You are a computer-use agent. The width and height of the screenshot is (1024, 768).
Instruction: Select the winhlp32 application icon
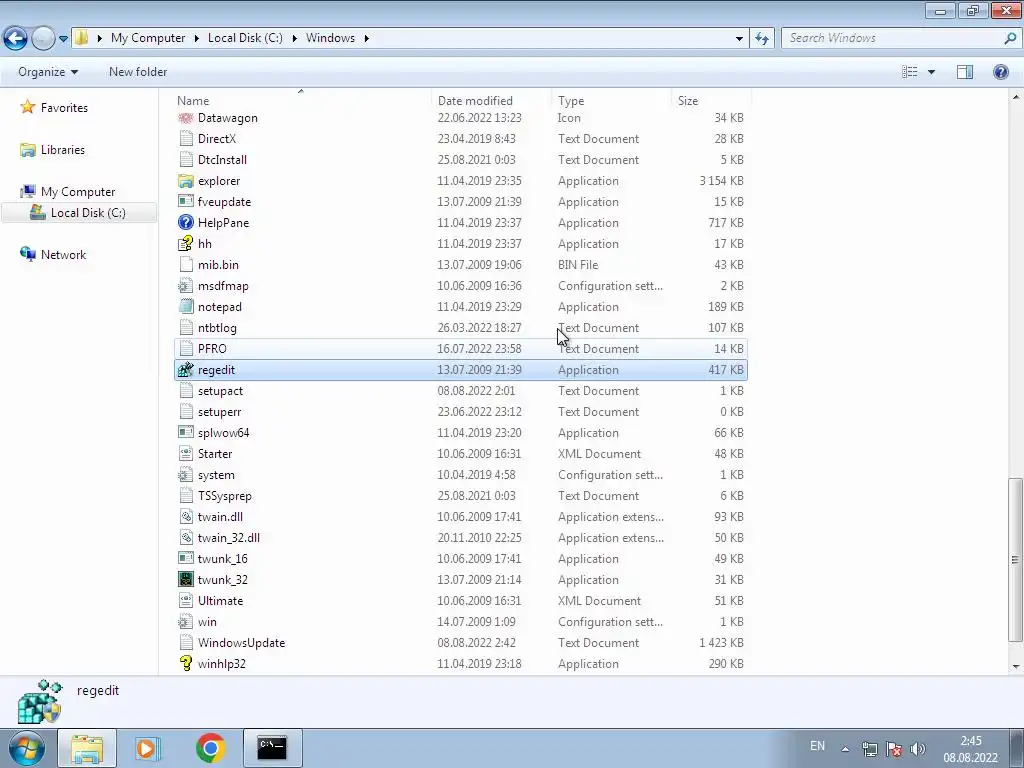point(186,664)
